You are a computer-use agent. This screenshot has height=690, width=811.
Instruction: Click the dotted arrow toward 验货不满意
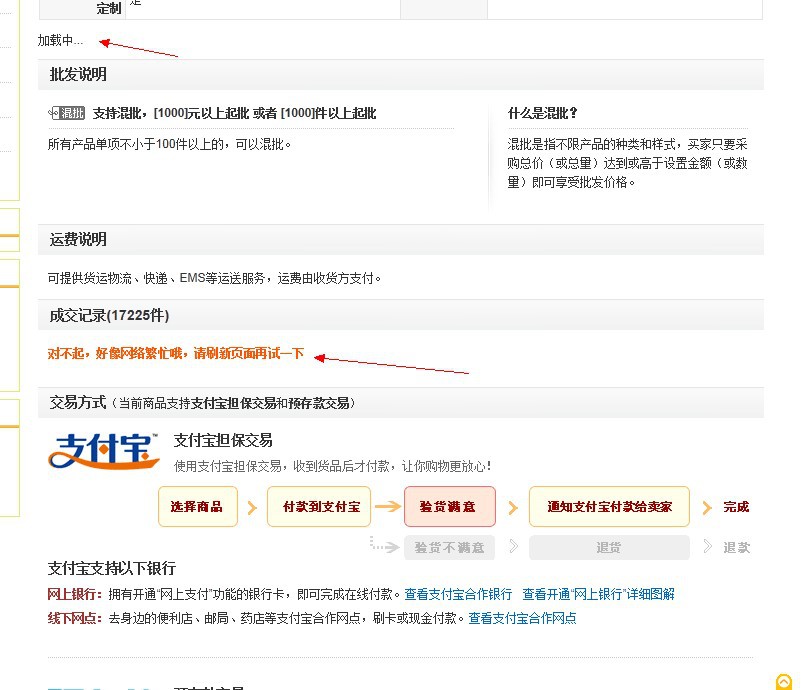[385, 547]
